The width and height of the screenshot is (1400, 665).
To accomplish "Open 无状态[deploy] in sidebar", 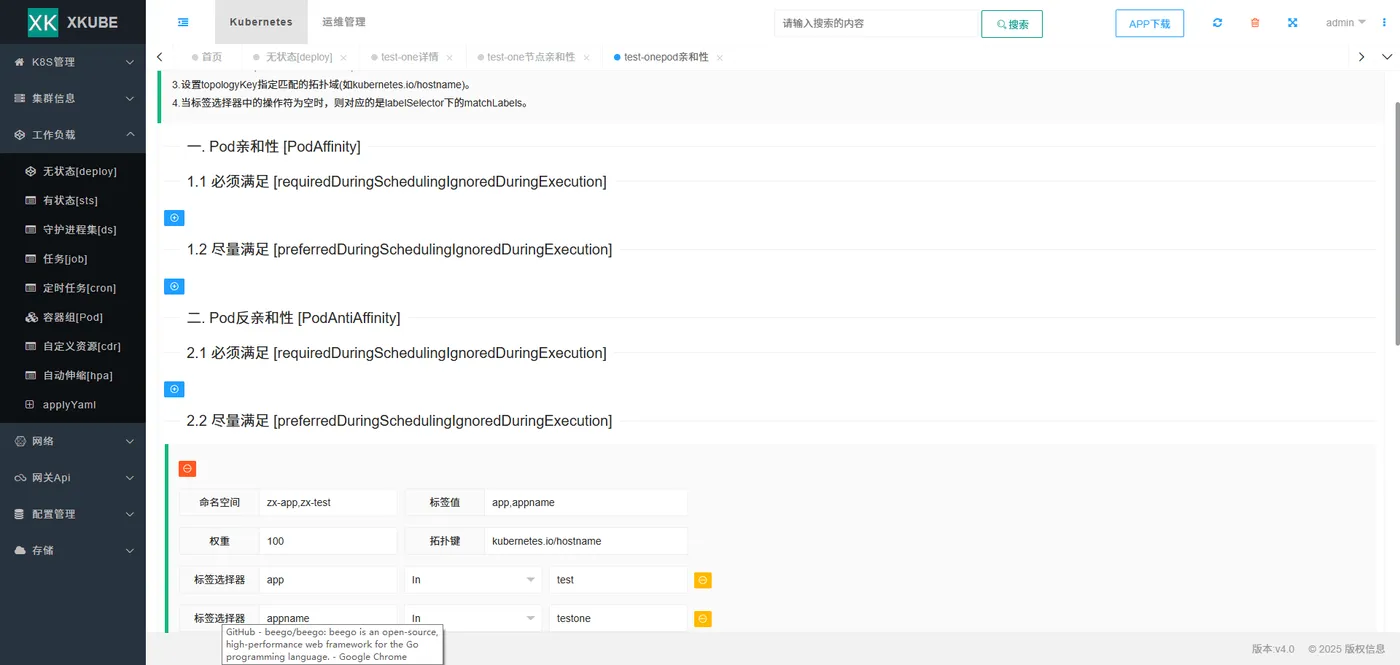I will click(x=73, y=171).
